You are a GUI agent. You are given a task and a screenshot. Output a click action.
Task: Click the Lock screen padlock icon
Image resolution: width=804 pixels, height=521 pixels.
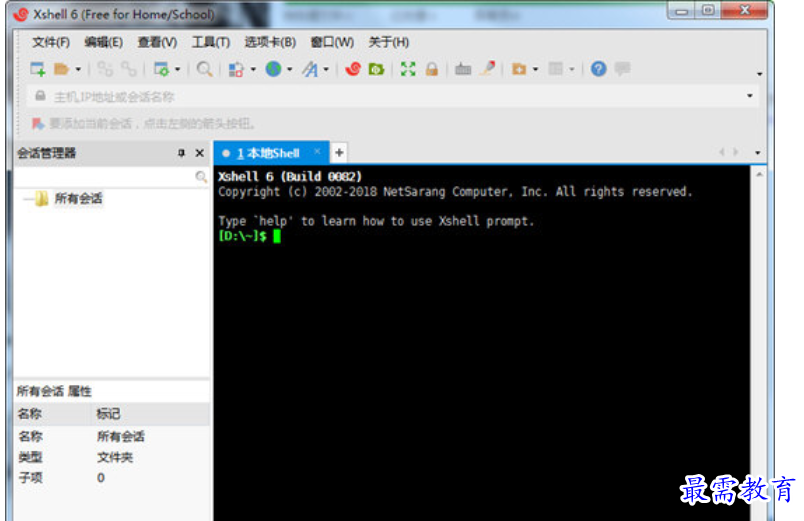[432, 69]
